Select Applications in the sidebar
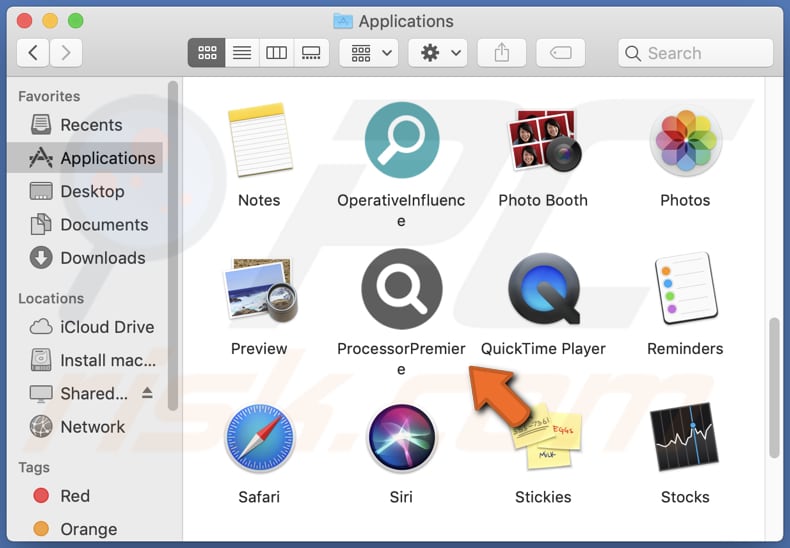The width and height of the screenshot is (790, 548). 85,158
